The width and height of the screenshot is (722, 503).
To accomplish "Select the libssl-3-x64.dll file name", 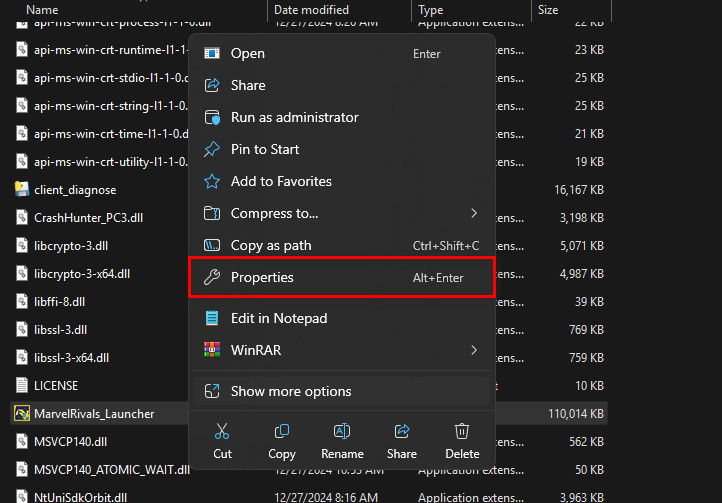I will point(71,358).
